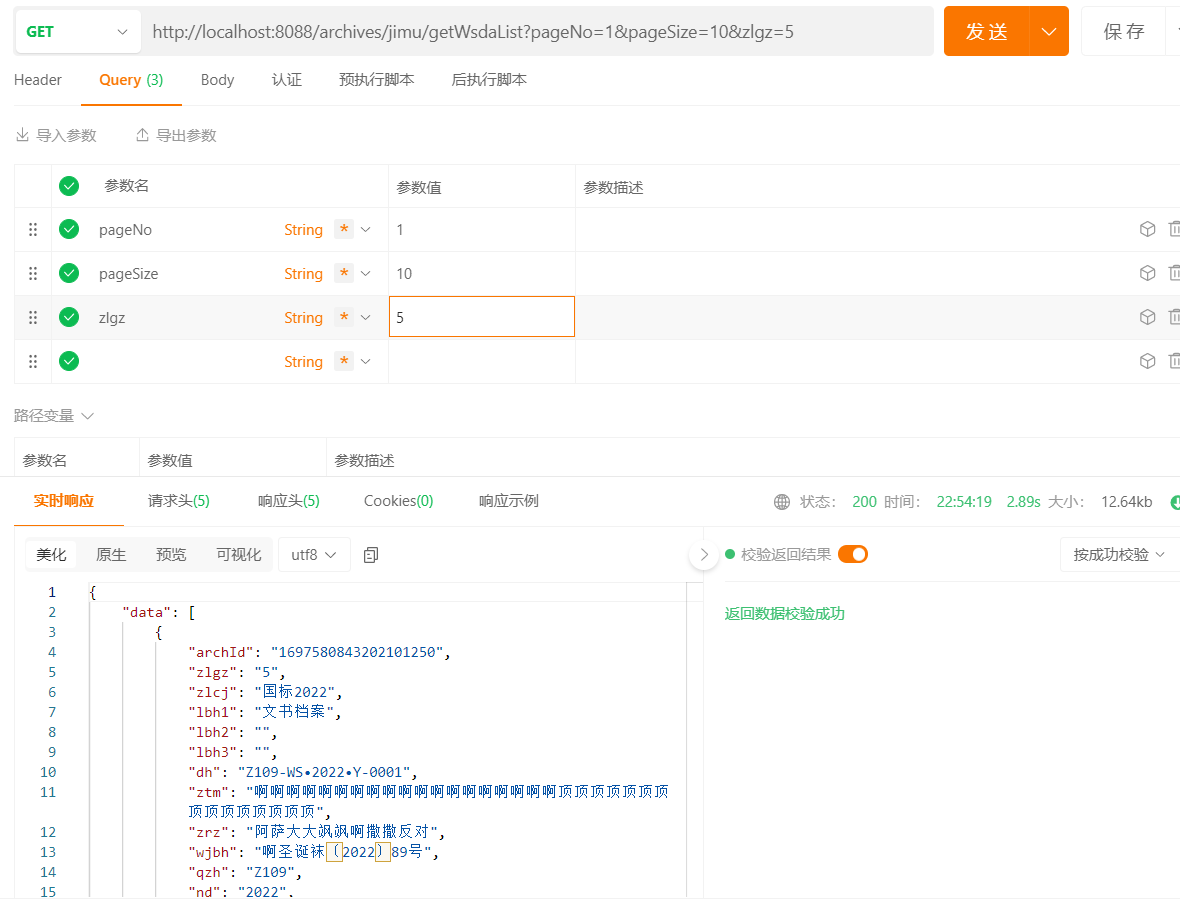The height and width of the screenshot is (903, 1180).
Task: Click required asterisk in the empty row
Action: 344,361
